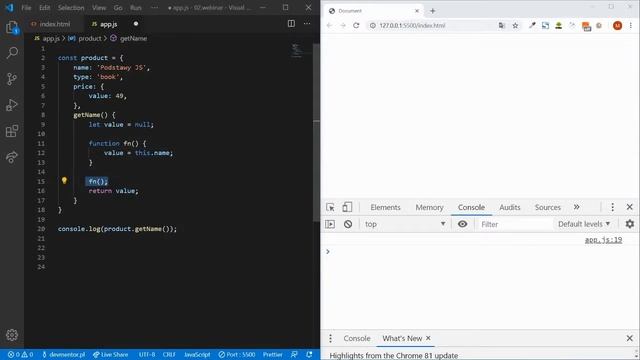Screen dimensions: 640x360
Task: Close the What's New drawer tab
Action: (x=428, y=338)
